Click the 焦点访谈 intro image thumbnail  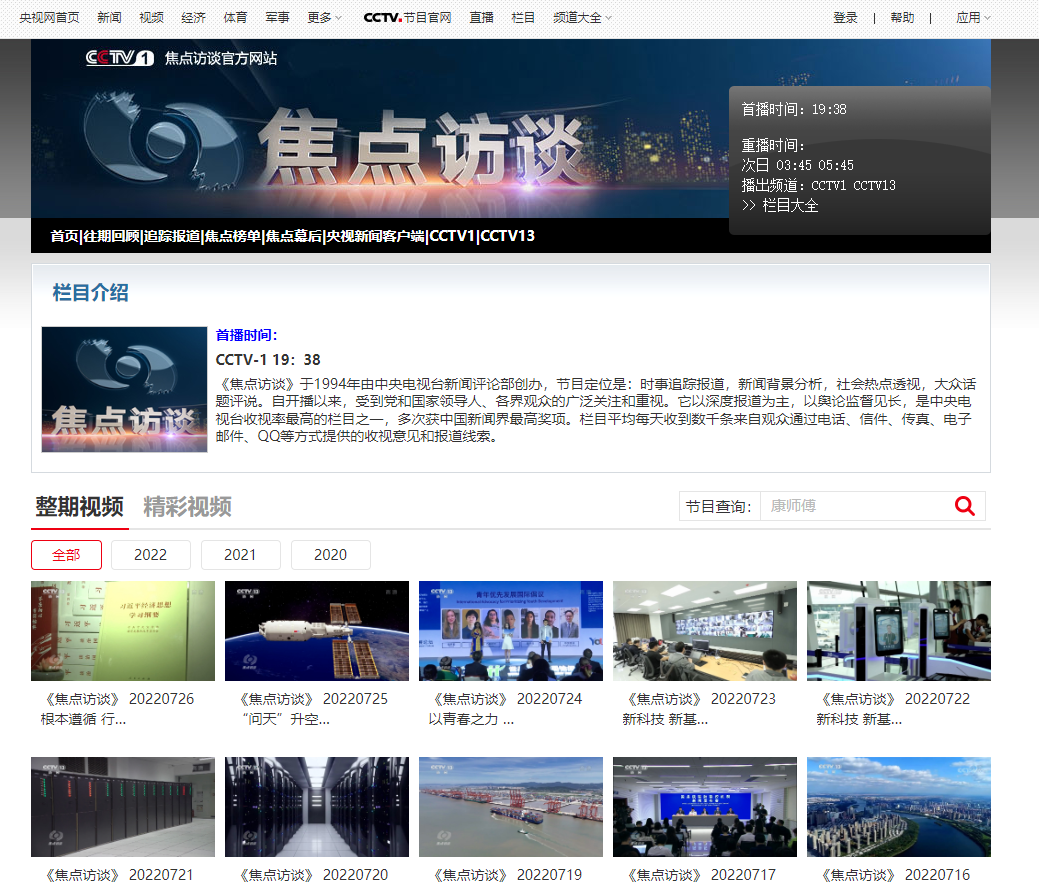124,389
